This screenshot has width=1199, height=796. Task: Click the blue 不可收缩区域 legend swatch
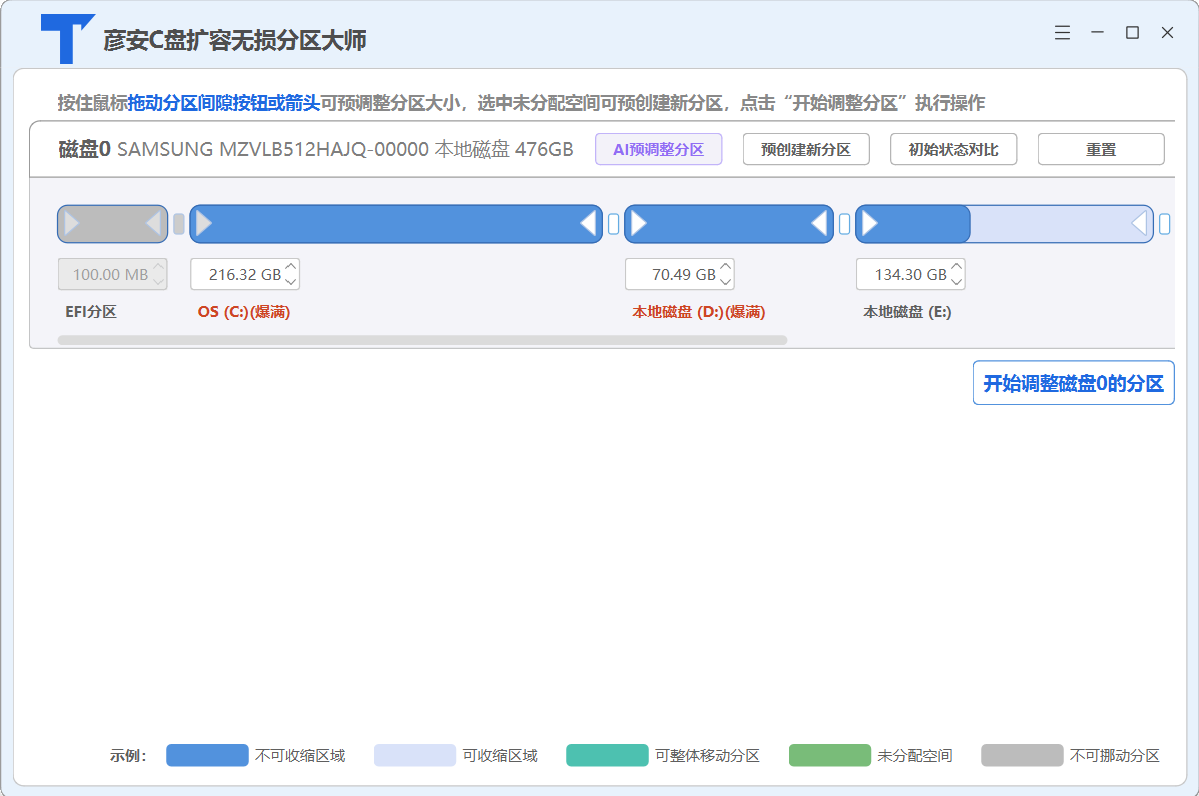point(207,755)
